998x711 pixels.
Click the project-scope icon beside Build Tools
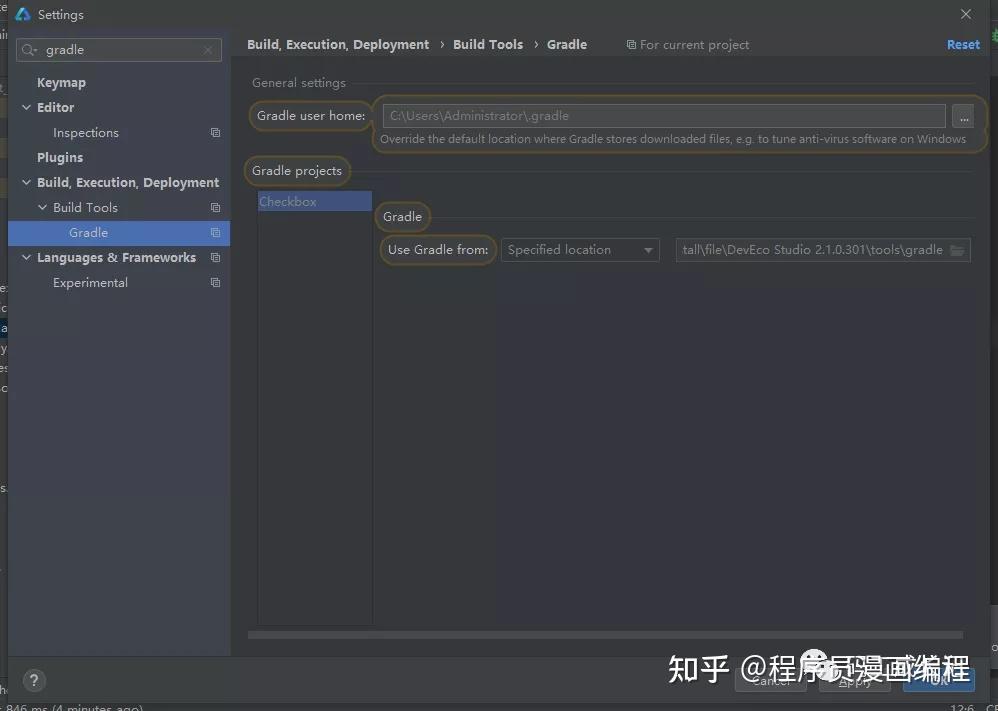[215, 208]
